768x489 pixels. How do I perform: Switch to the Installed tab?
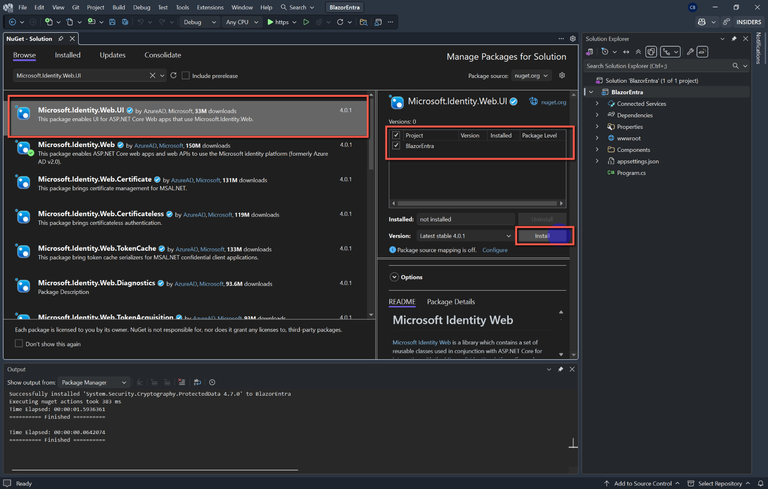tap(68, 55)
